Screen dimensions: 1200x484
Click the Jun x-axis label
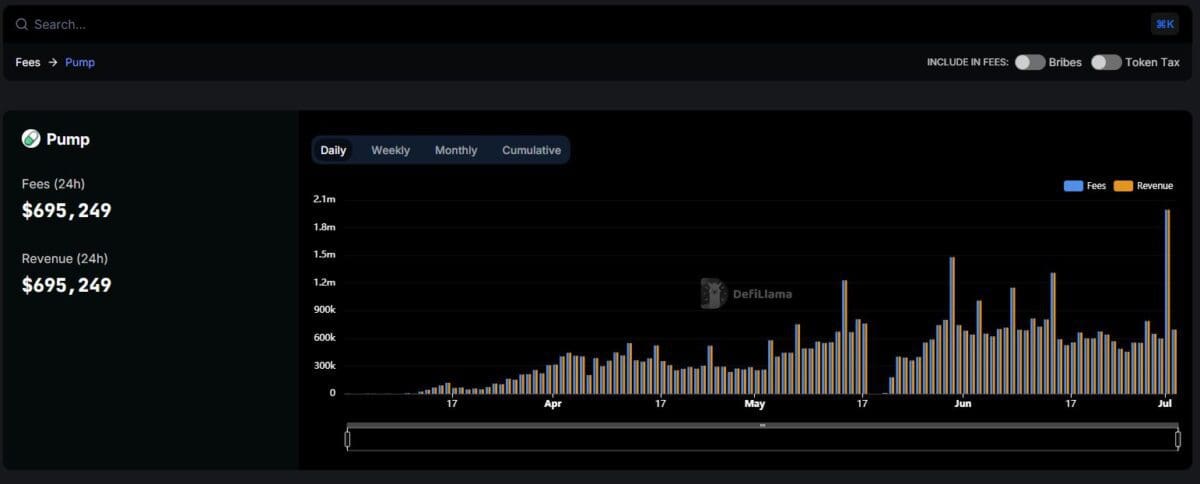point(962,404)
